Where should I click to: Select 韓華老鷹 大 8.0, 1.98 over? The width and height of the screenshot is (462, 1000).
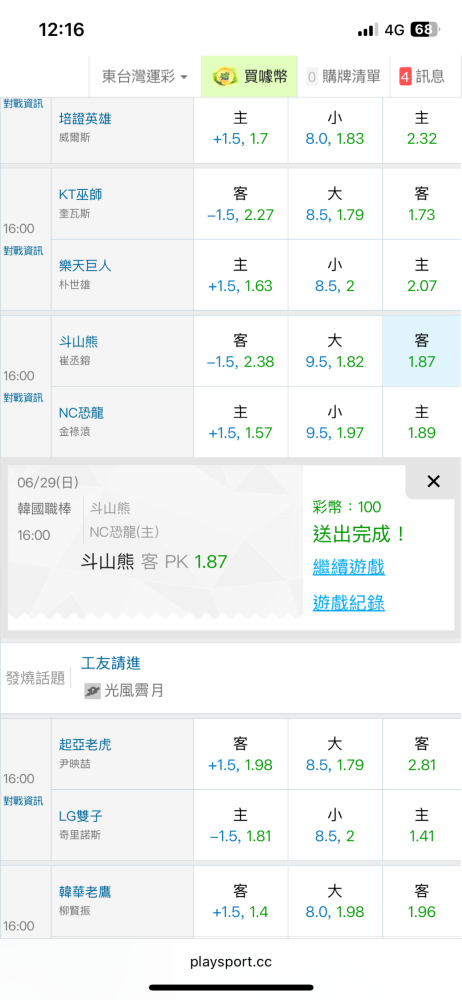[x=335, y=901]
